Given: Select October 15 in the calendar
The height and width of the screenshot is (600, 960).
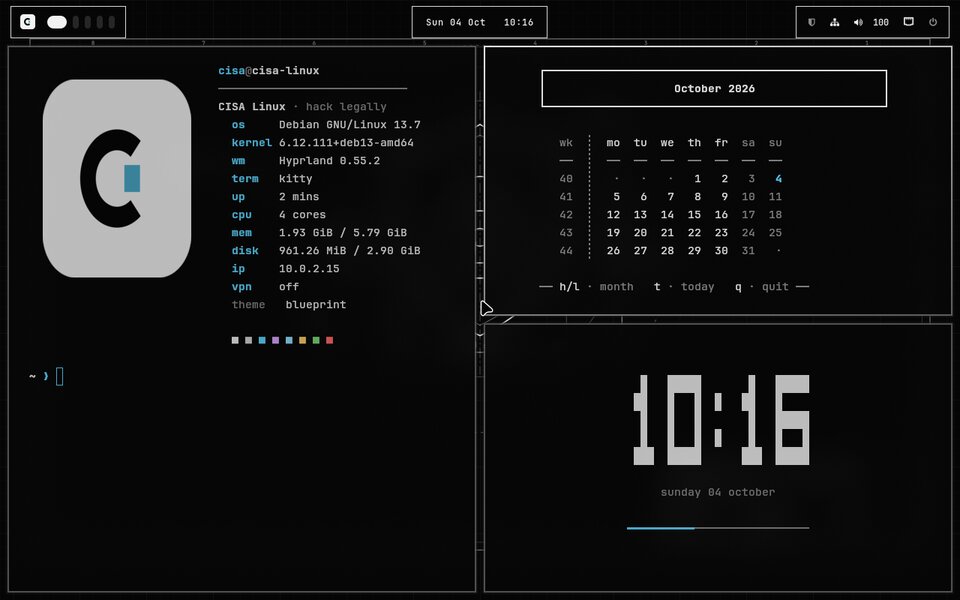Looking at the screenshot, I should click(694, 214).
